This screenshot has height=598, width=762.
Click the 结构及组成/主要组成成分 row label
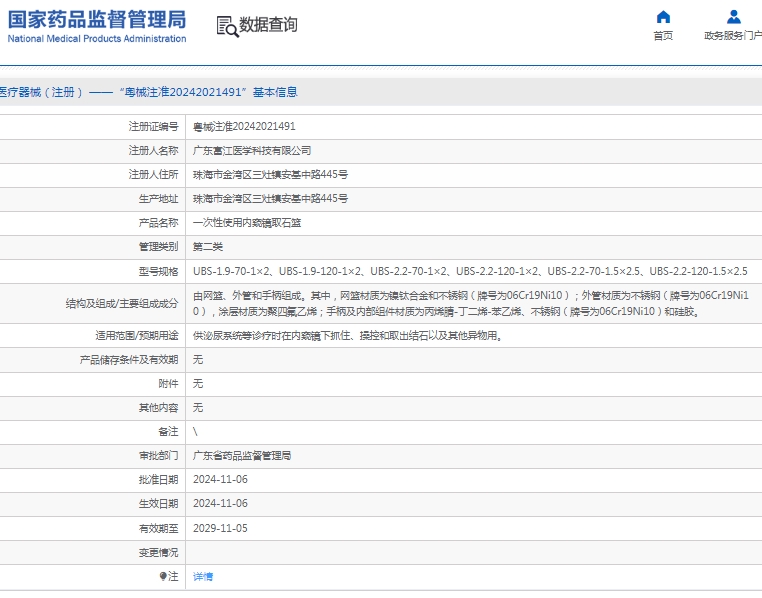(x=122, y=304)
